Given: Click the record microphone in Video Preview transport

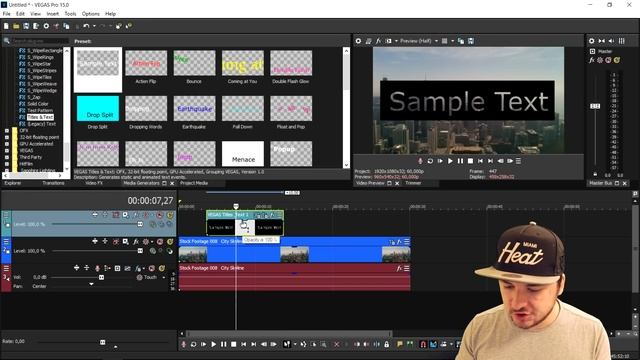Looking at the screenshot, I should click(x=420, y=161).
